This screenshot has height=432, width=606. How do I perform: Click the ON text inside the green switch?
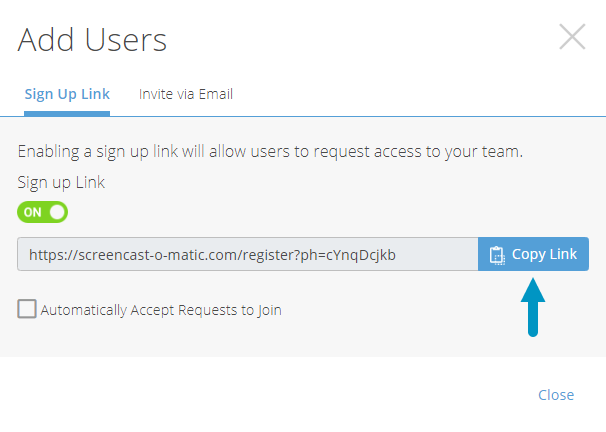32,212
